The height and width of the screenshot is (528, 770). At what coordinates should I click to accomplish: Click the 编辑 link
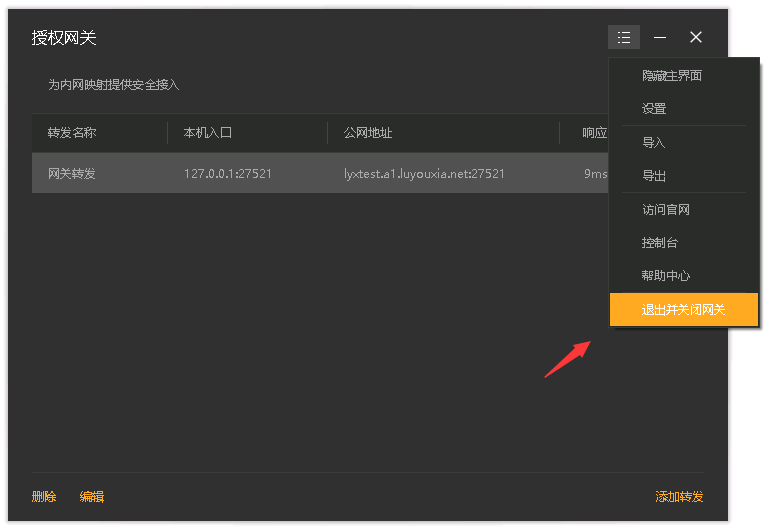(x=92, y=497)
